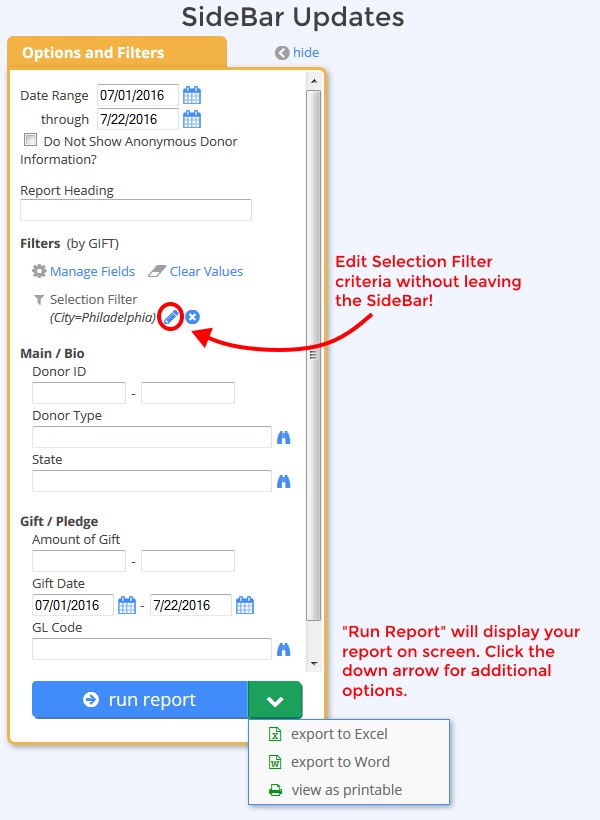The image size is (600, 820).
Task: Focus the GL Code input field
Action: point(152,649)
